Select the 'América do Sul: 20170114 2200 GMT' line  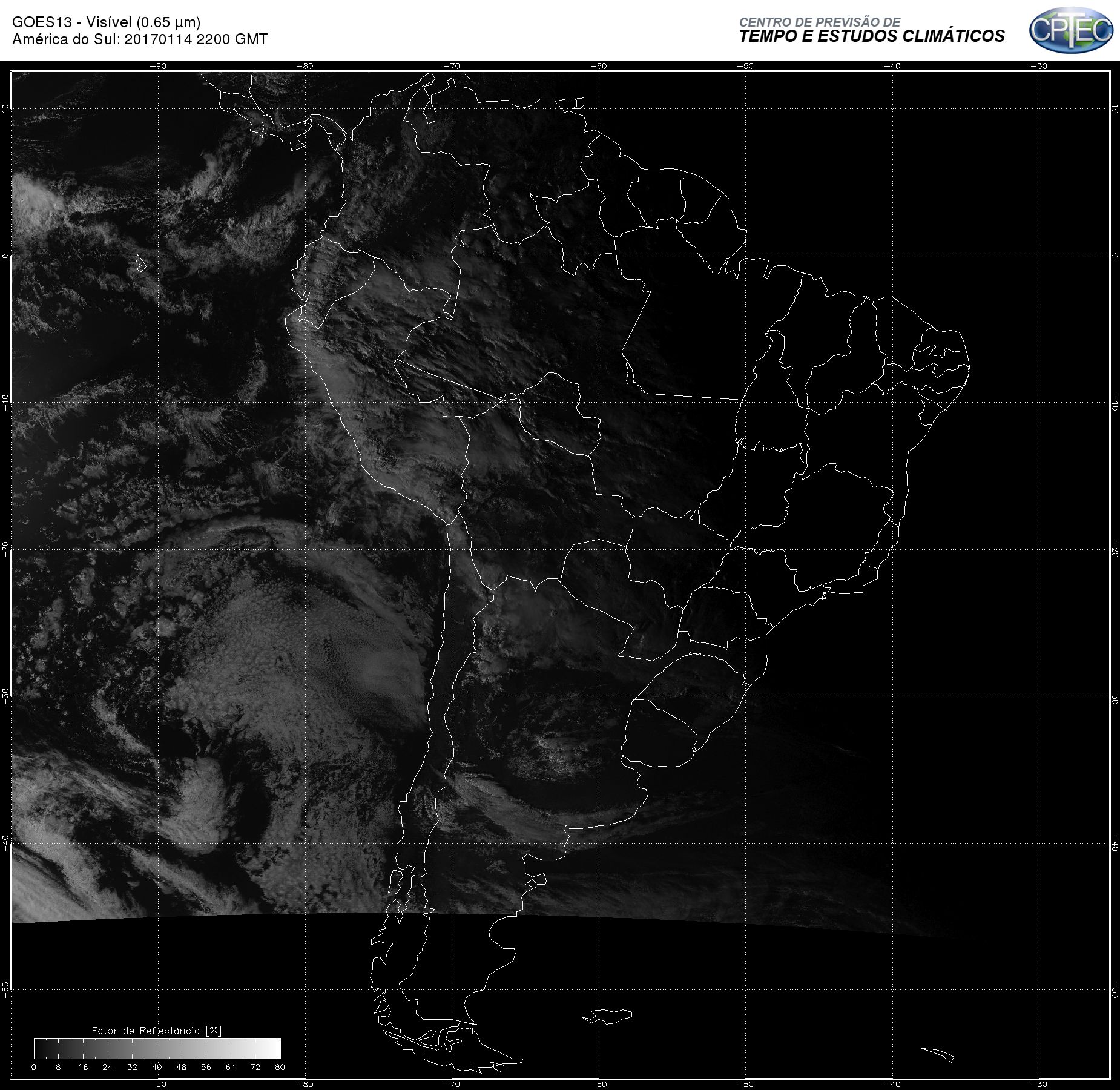point(140,39)
